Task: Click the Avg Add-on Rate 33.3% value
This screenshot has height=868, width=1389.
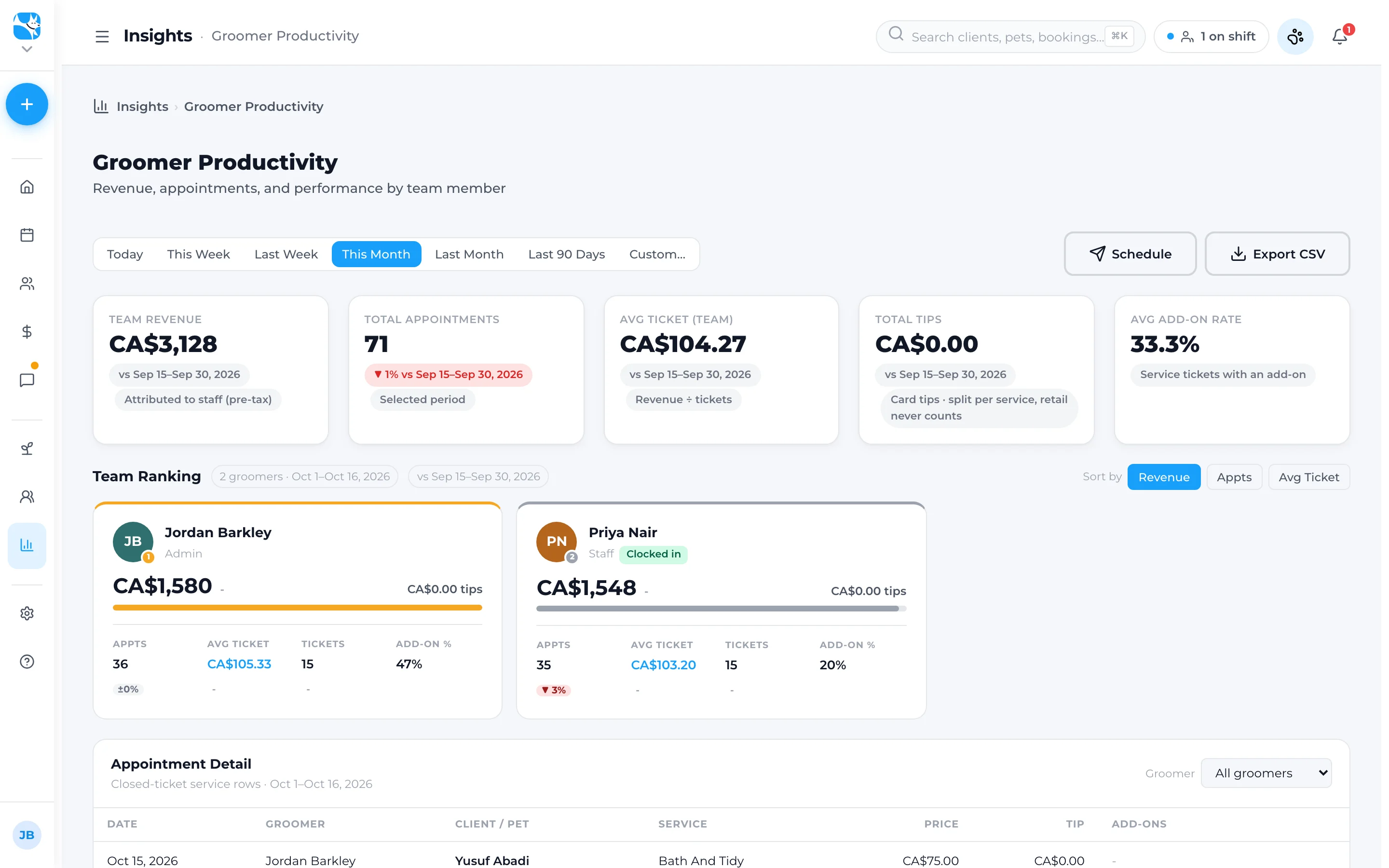Action: pyautogui.click(x=1165, y=344)
